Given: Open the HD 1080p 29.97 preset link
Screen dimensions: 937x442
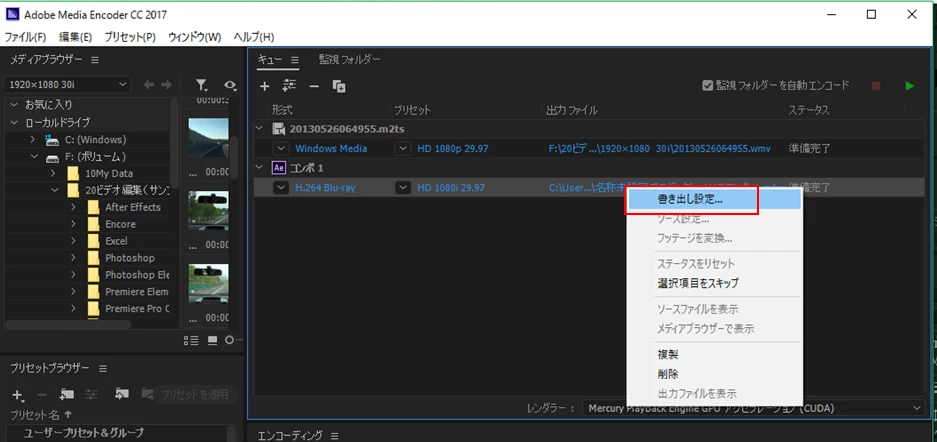Looking at the screenshot, I should [x=452, y=148].
